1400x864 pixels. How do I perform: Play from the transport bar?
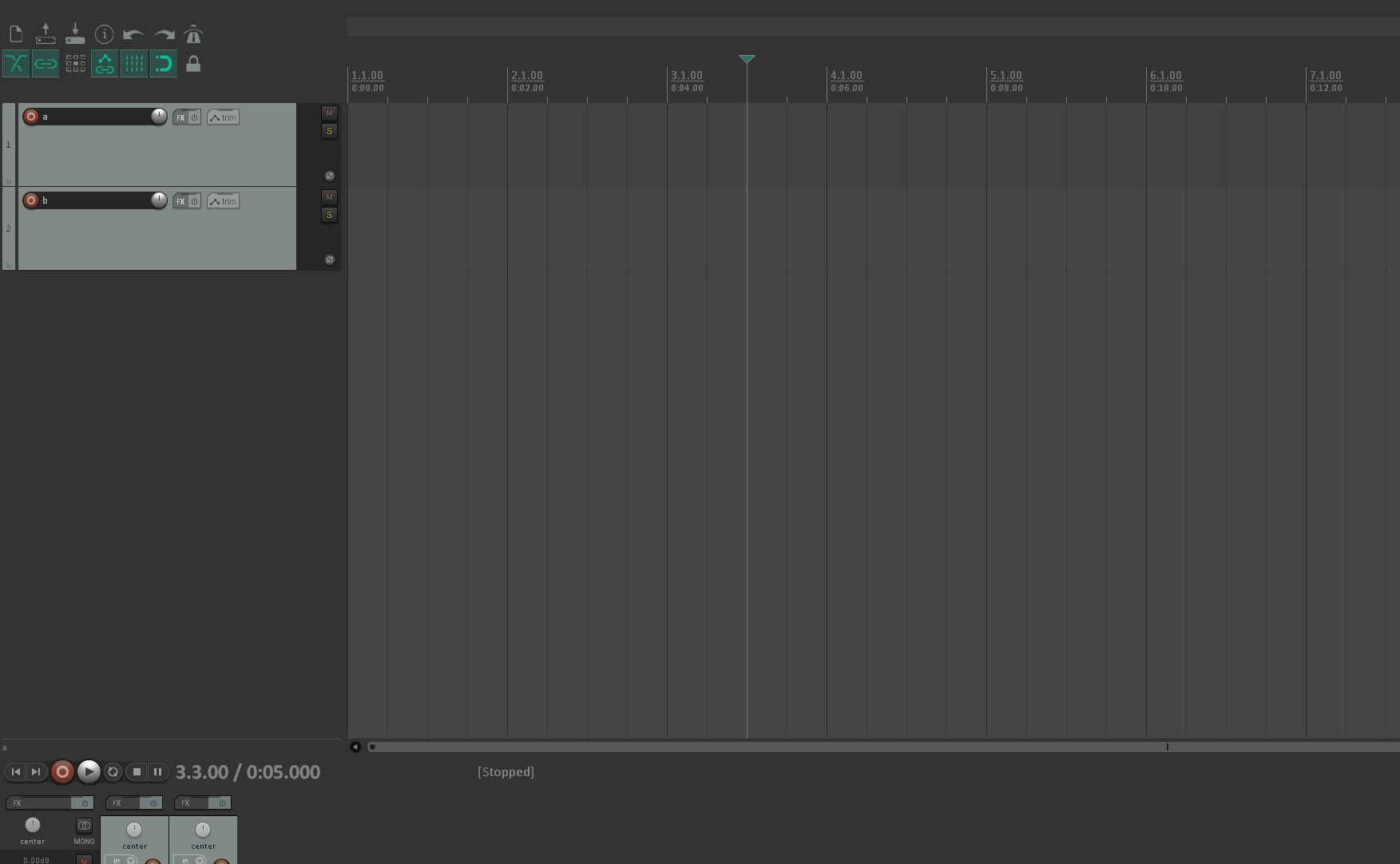(89, 771)
